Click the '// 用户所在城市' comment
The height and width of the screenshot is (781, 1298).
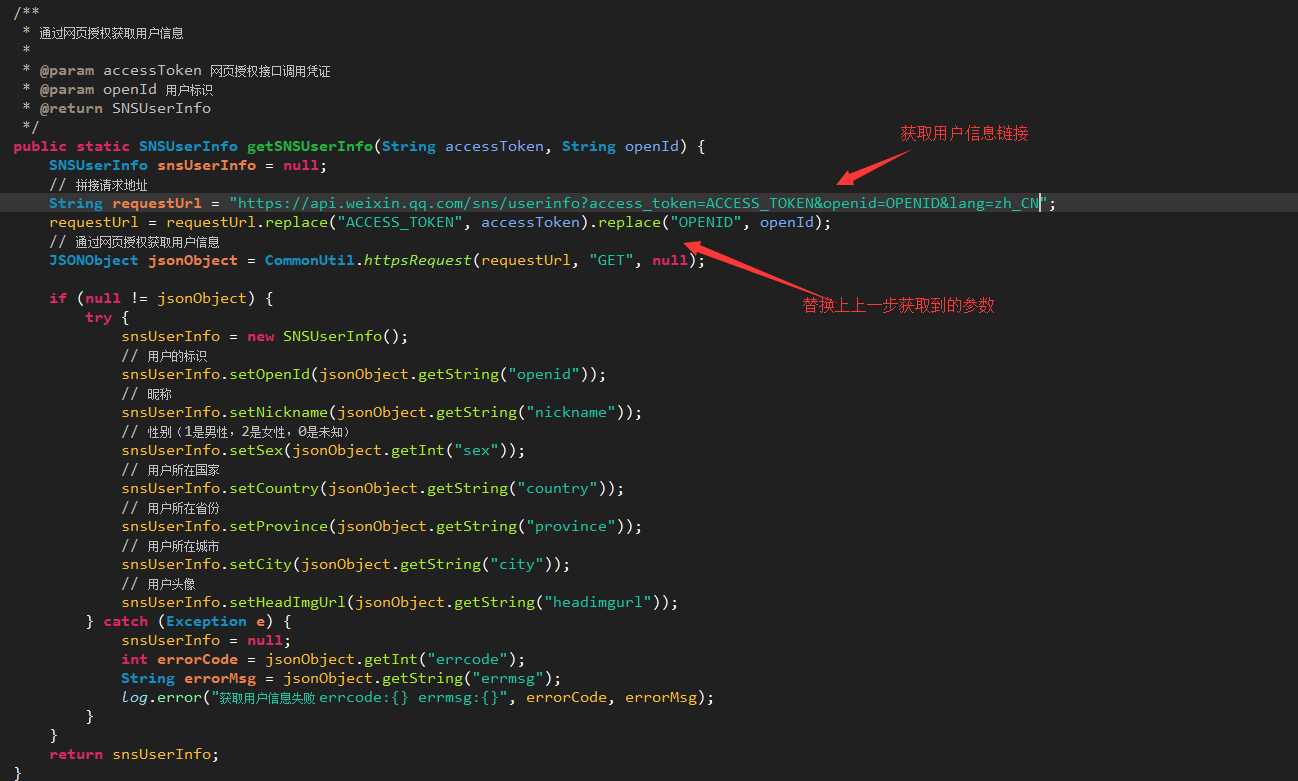171,545
